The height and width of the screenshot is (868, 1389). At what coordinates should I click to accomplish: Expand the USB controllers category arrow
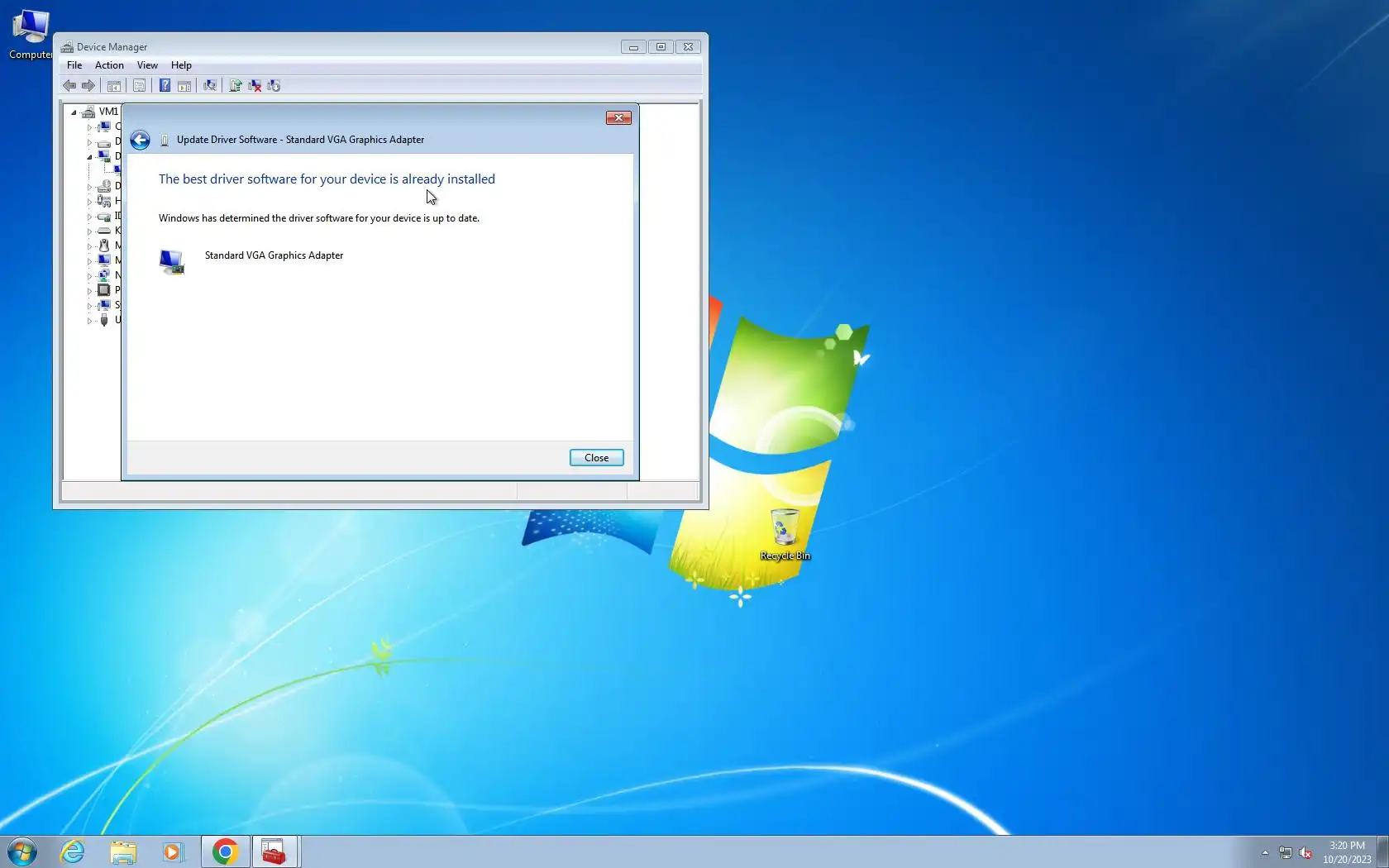click(89, 320)
